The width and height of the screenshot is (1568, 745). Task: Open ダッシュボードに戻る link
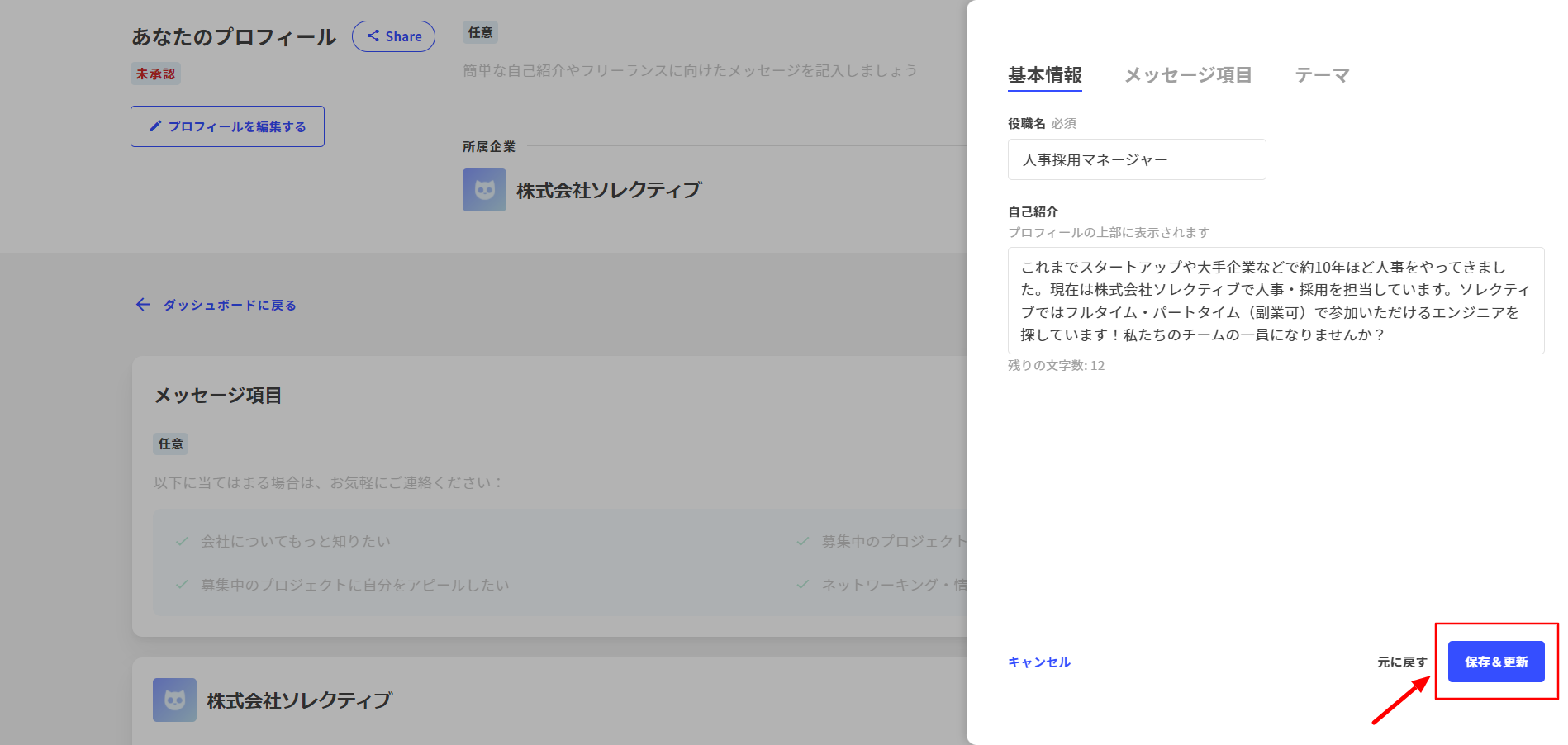click(x=230, y=305)
